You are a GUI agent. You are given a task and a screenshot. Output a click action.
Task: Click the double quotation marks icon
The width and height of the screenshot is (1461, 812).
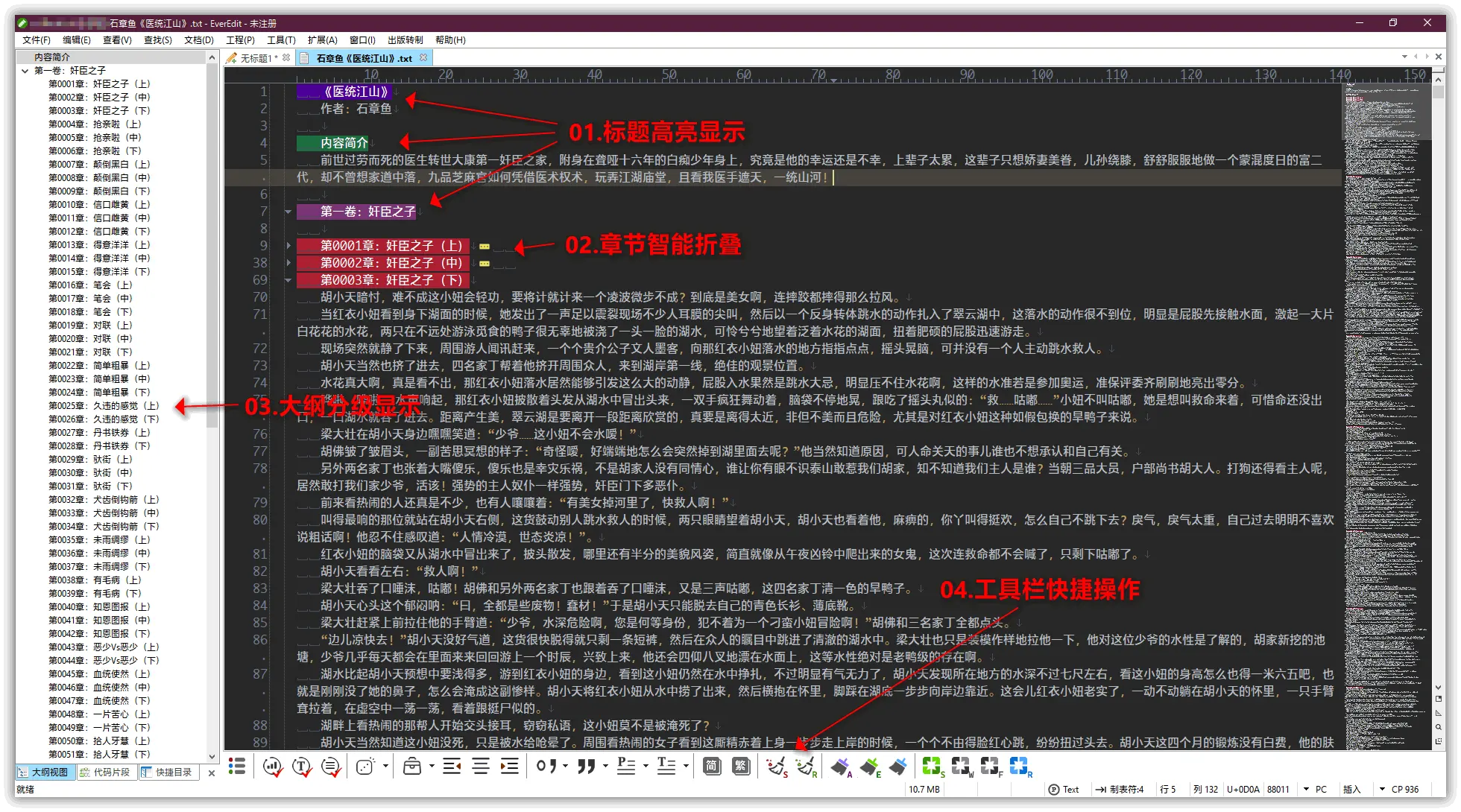point(587,767)
